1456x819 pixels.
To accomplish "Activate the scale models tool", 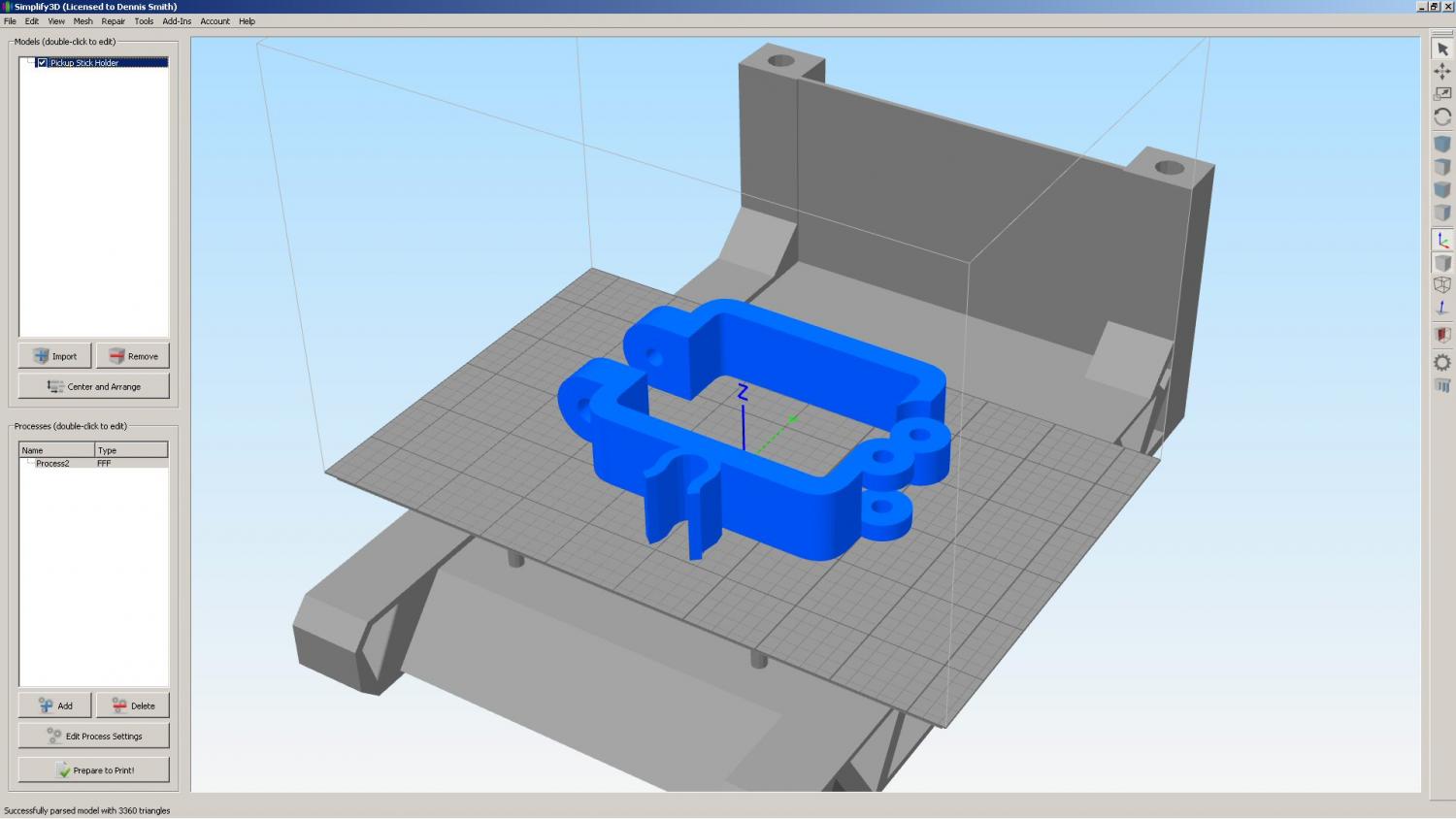I will [1442, 93].
